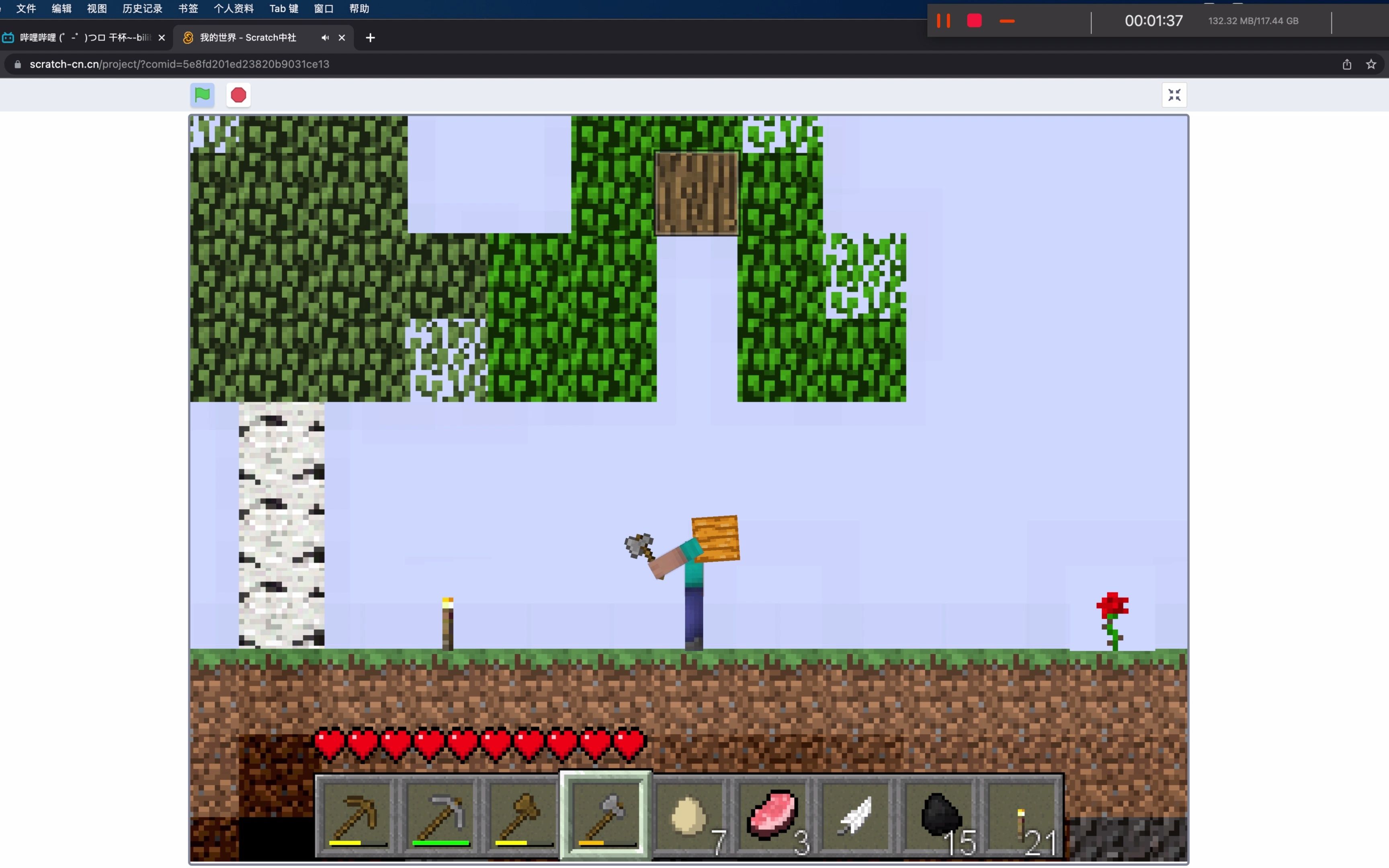This screenshot has width=1389, height=868.
Task: Select the coal hotbar slot
Action: pos(938,815)
